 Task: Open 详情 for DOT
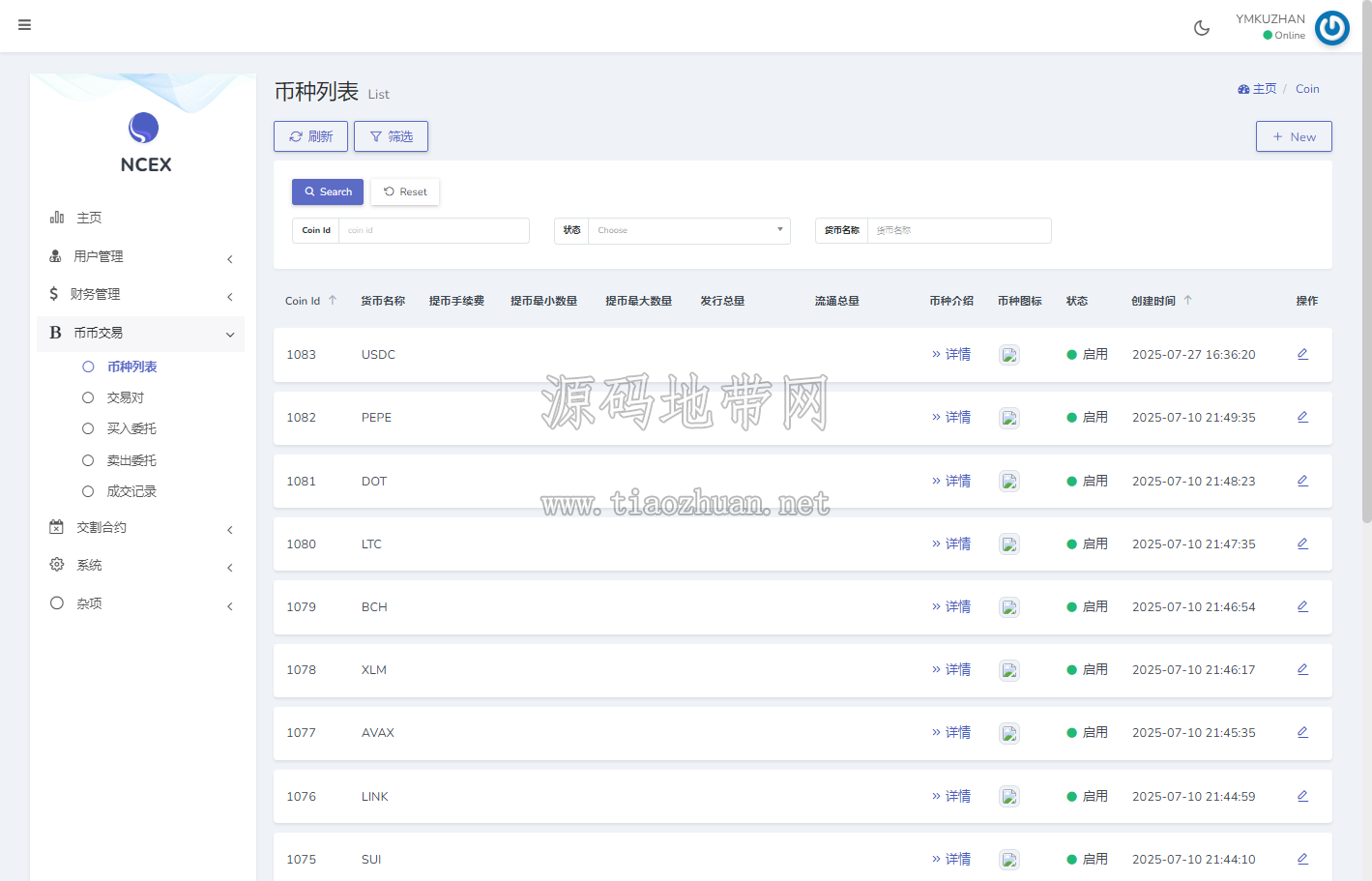pos(951,481)
